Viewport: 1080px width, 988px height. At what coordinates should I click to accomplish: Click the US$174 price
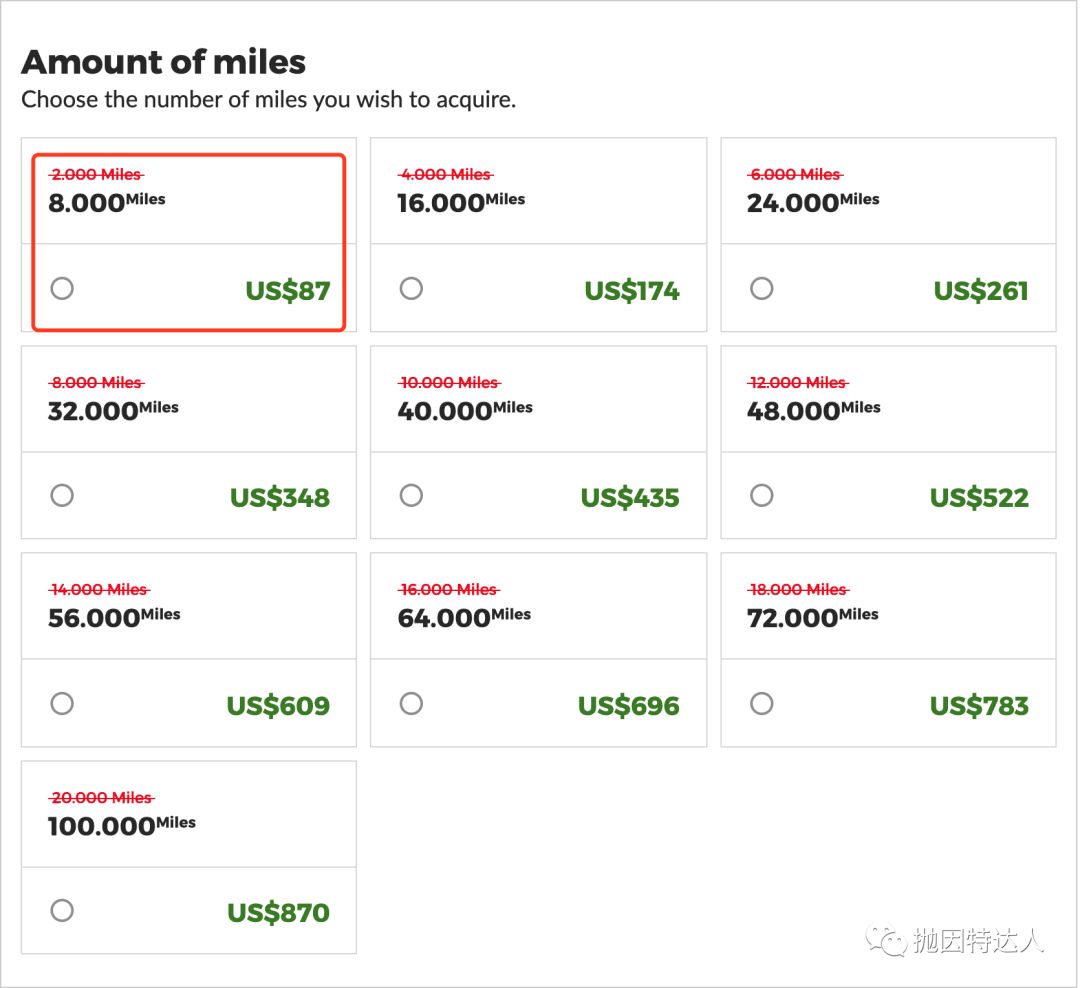(x=632, y=291)
